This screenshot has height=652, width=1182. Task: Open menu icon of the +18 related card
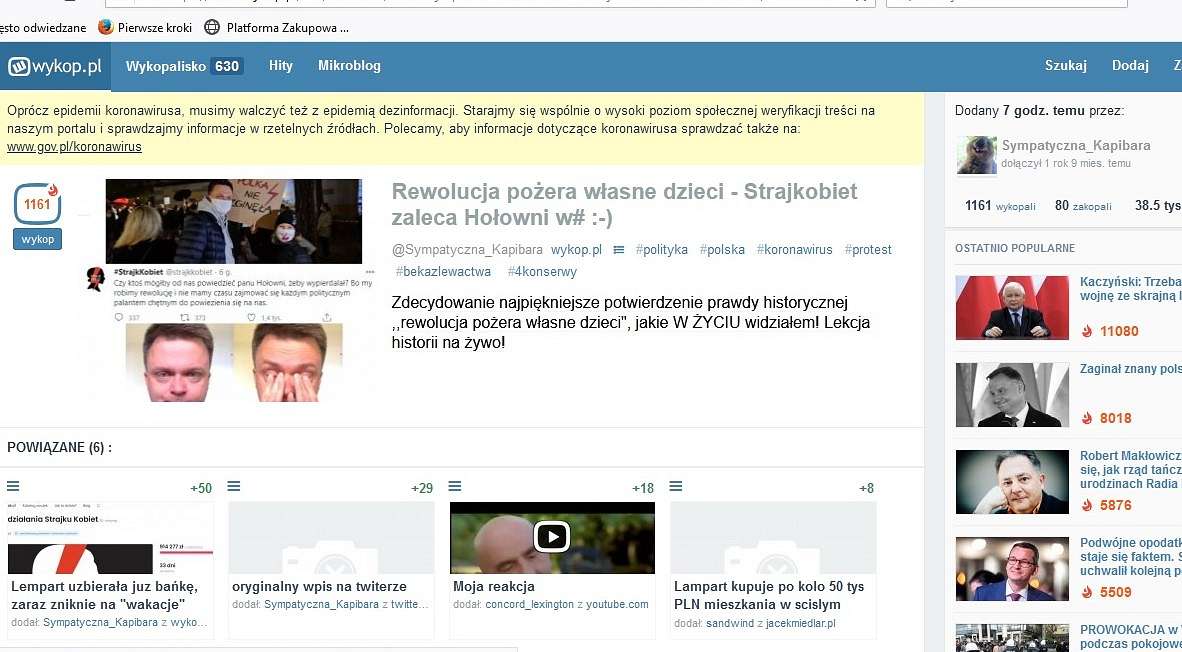coord(455,487)
